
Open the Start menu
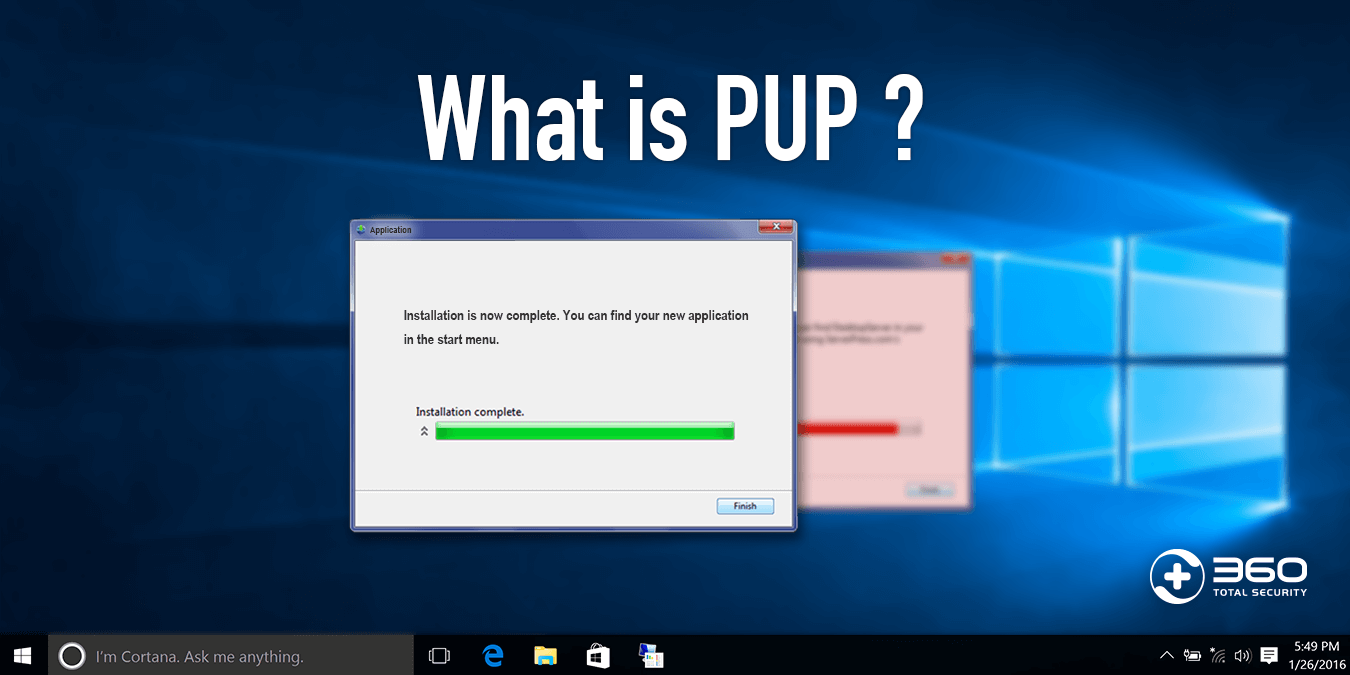[x=22, y=655]
